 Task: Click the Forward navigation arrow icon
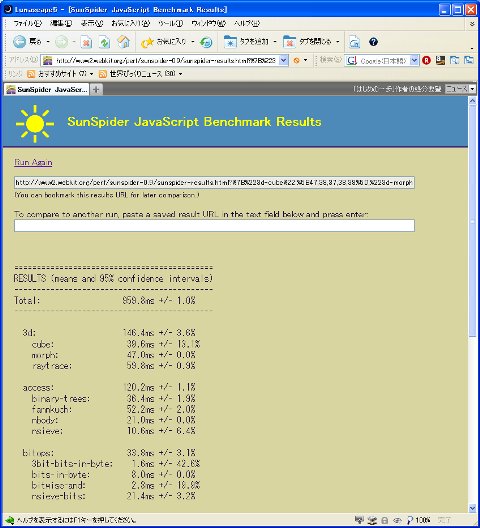[x=61, y=42]
